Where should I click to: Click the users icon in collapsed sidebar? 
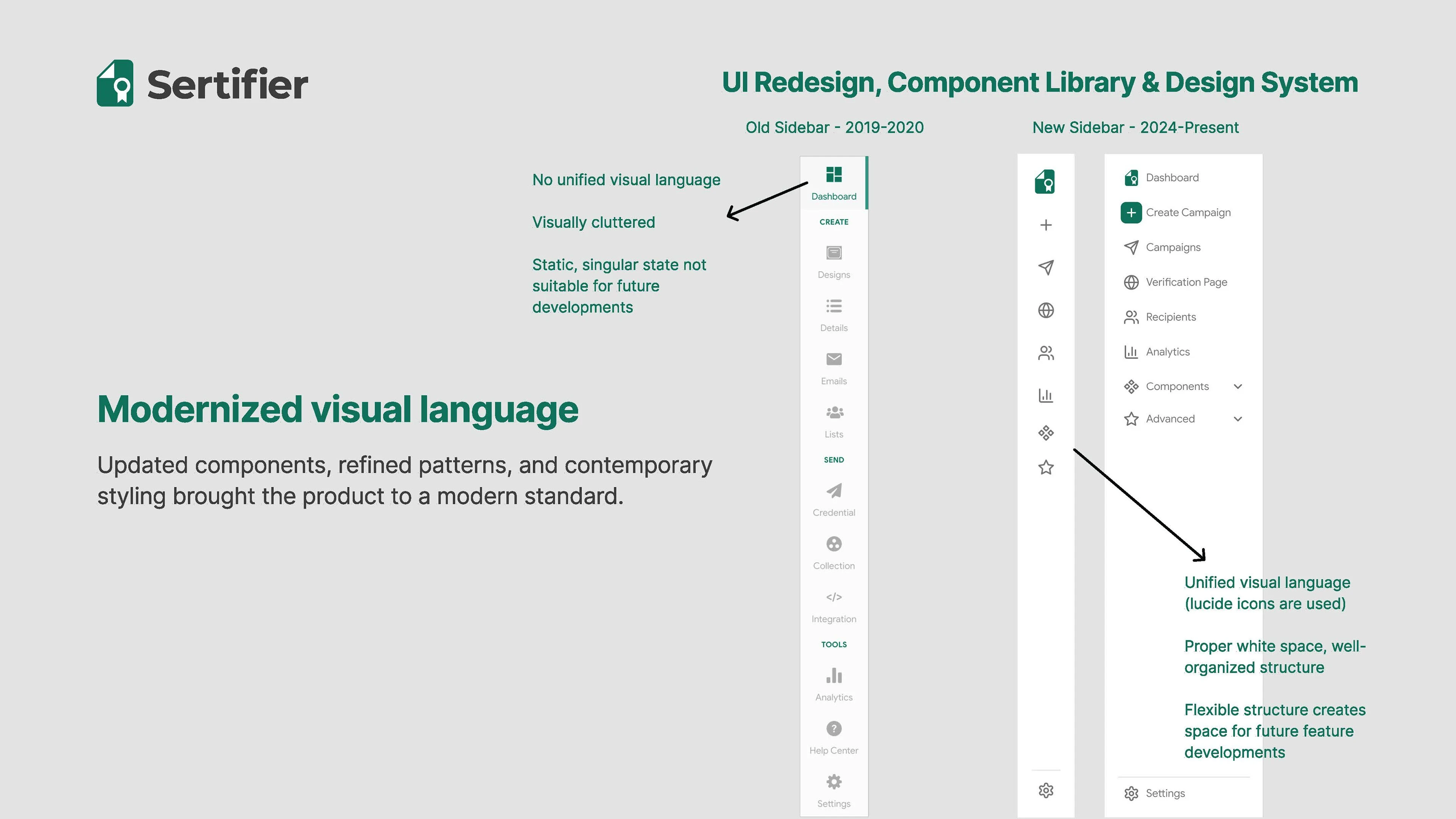tap(1046, 353)
